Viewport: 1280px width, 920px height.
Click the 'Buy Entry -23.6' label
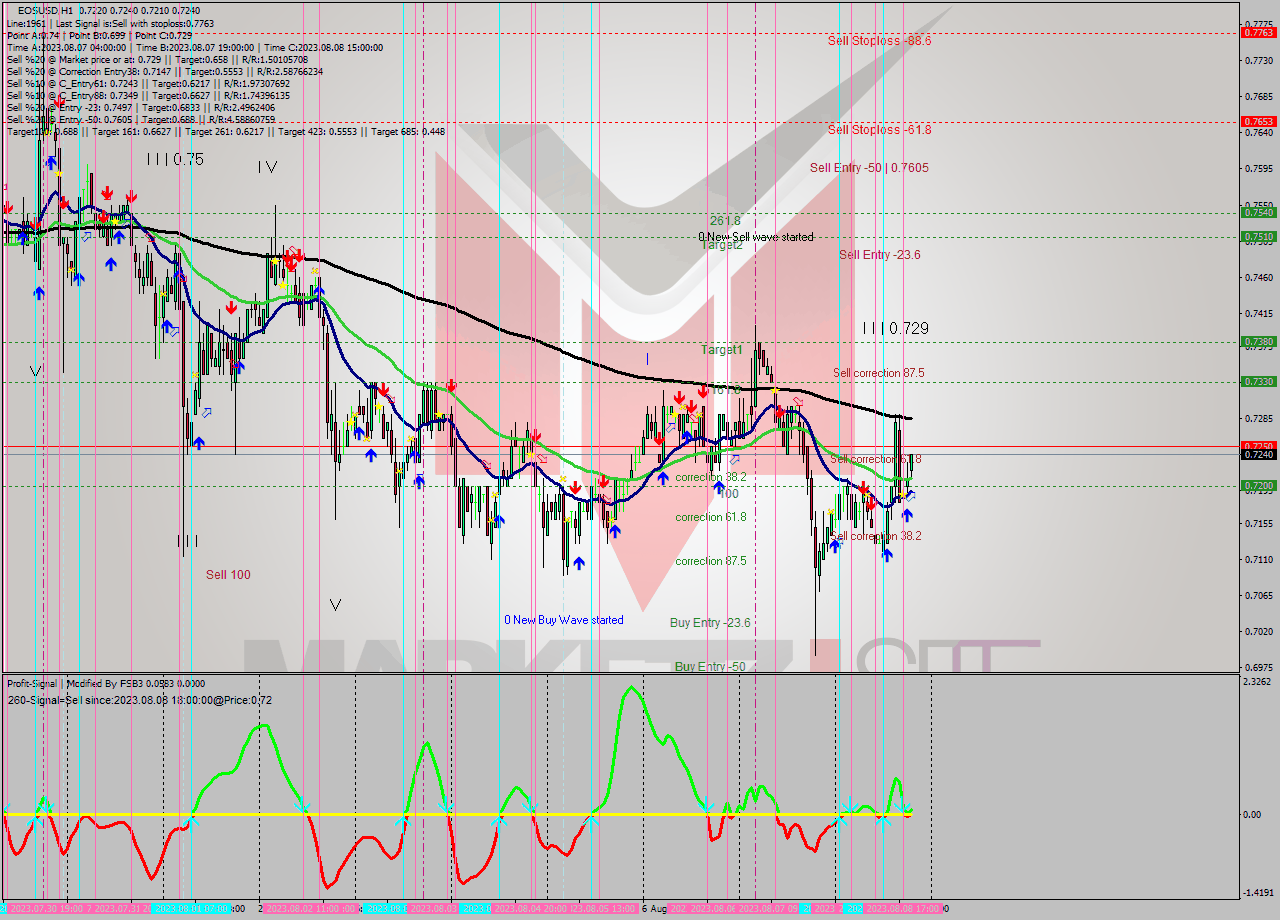coord(710,623)
